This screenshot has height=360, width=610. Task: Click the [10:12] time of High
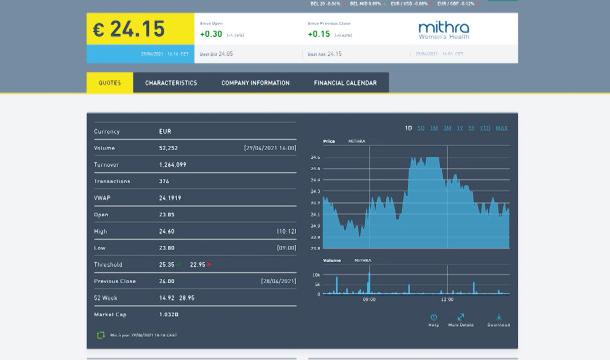pyautogui.click(x=286, y=232)
